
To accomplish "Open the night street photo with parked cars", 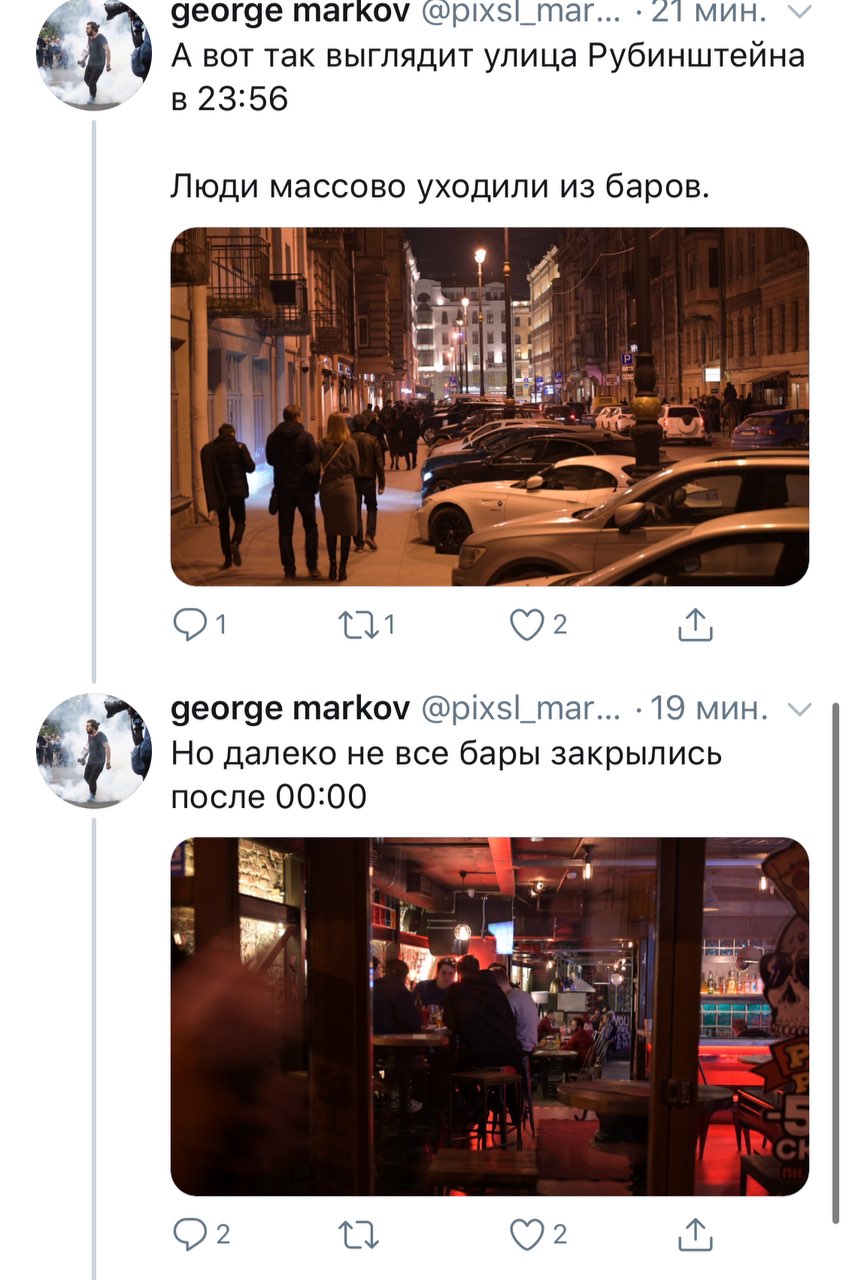I will [x=490, y=406].
